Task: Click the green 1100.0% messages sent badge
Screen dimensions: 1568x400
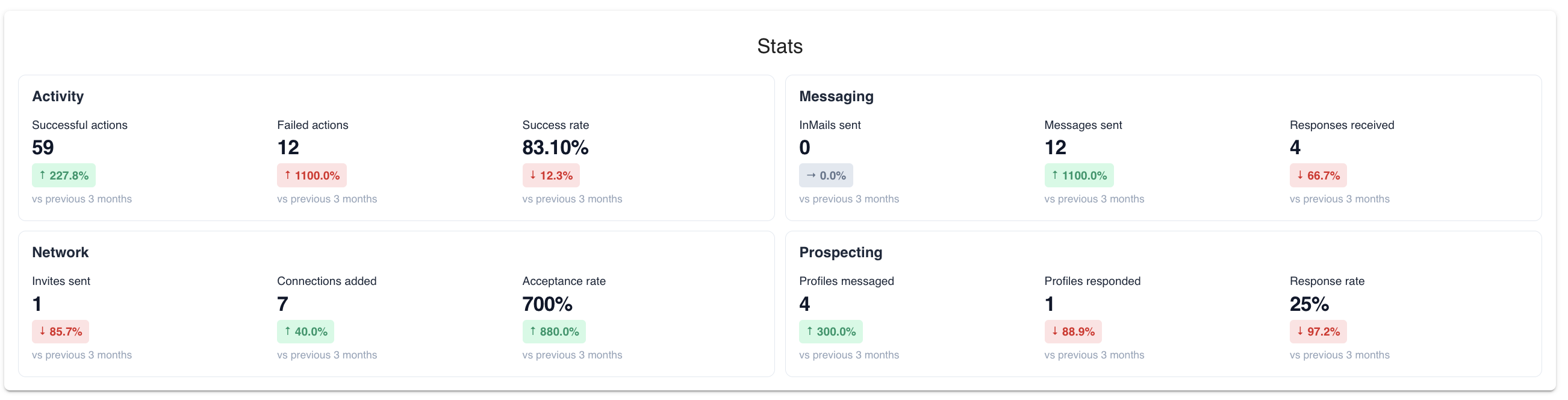Action: pos(1079,175)
